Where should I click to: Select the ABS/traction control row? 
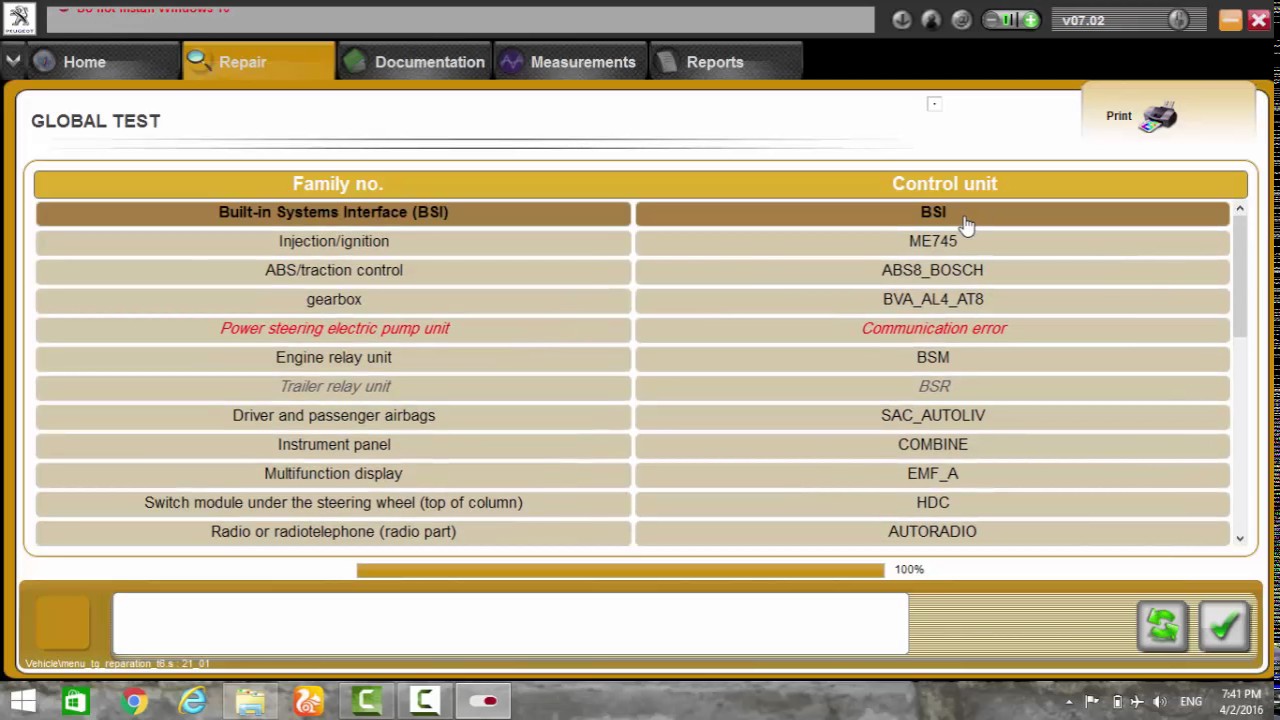click(x=333, y=270)
